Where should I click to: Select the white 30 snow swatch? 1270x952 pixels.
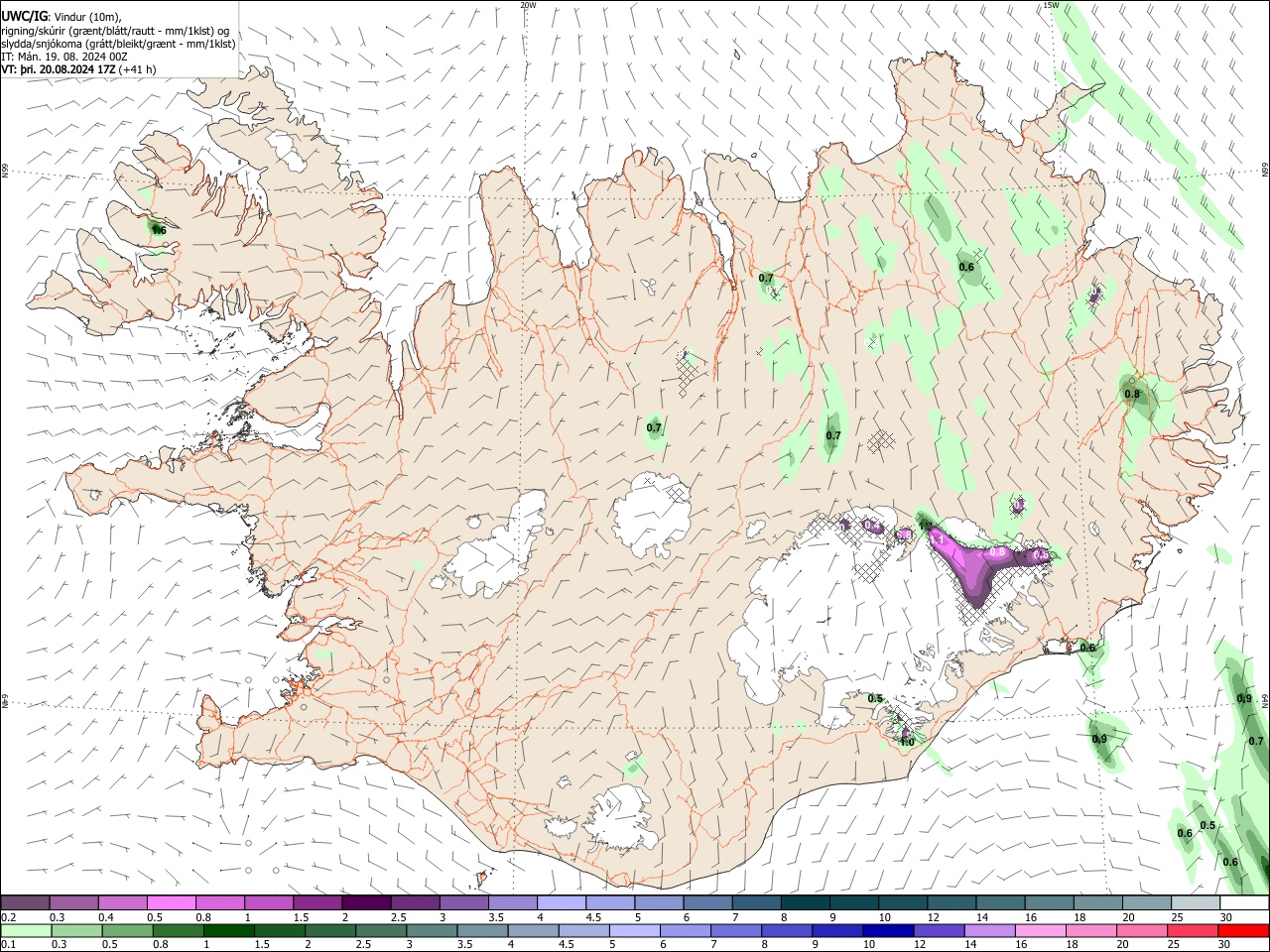click(x=1243, y=903)
